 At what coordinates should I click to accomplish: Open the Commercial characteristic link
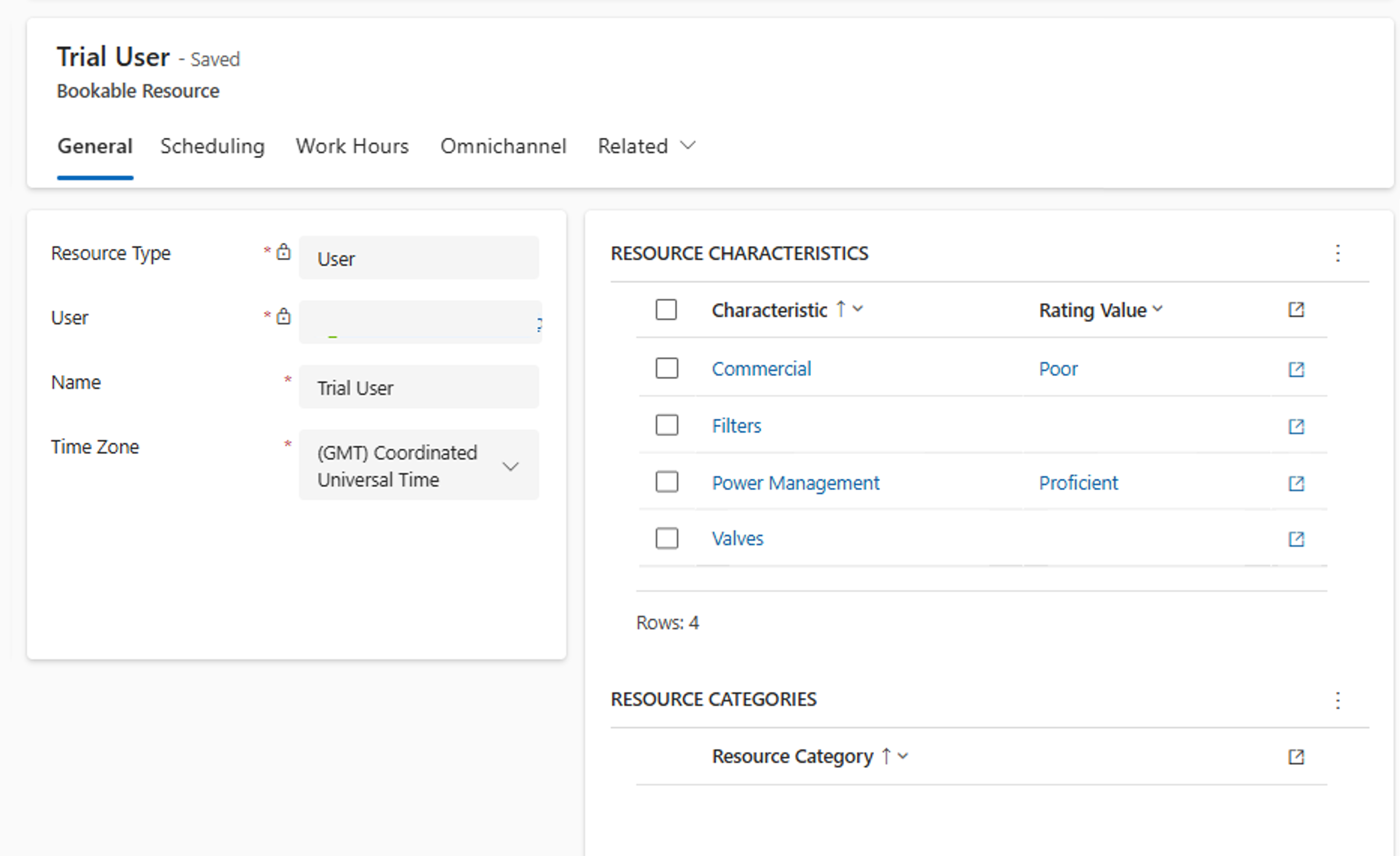tap(761, 369)
